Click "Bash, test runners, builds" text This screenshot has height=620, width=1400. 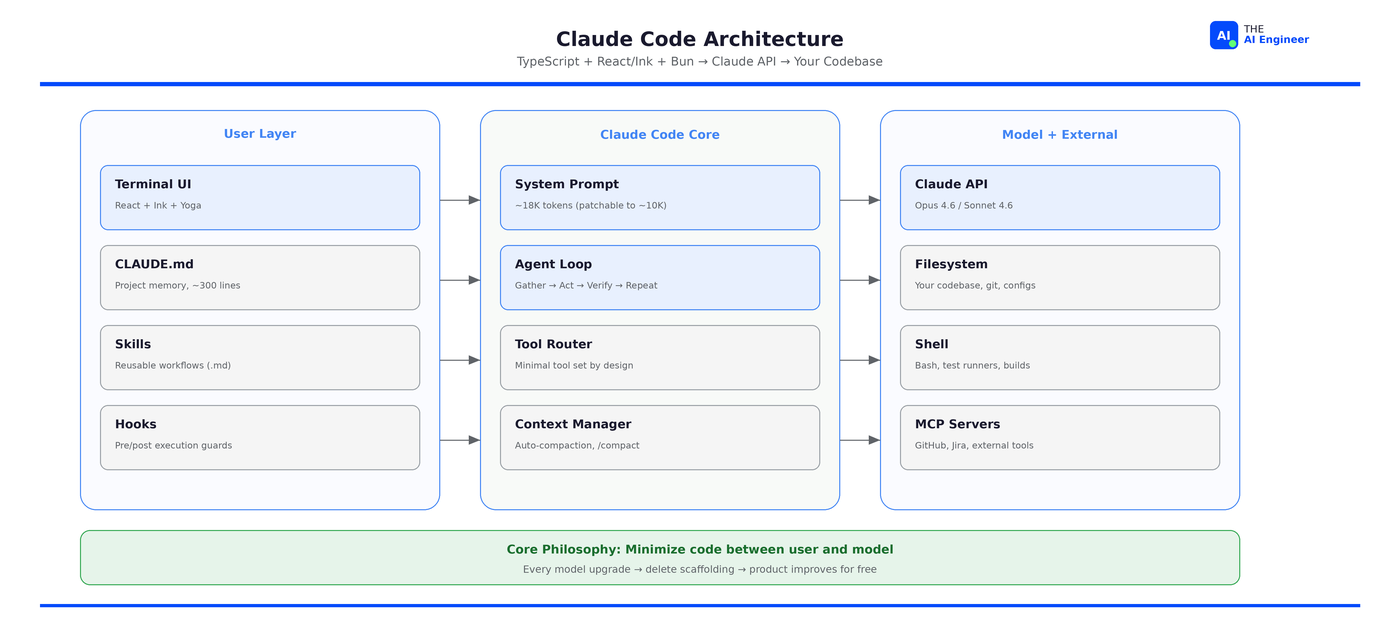click(972, 366)
